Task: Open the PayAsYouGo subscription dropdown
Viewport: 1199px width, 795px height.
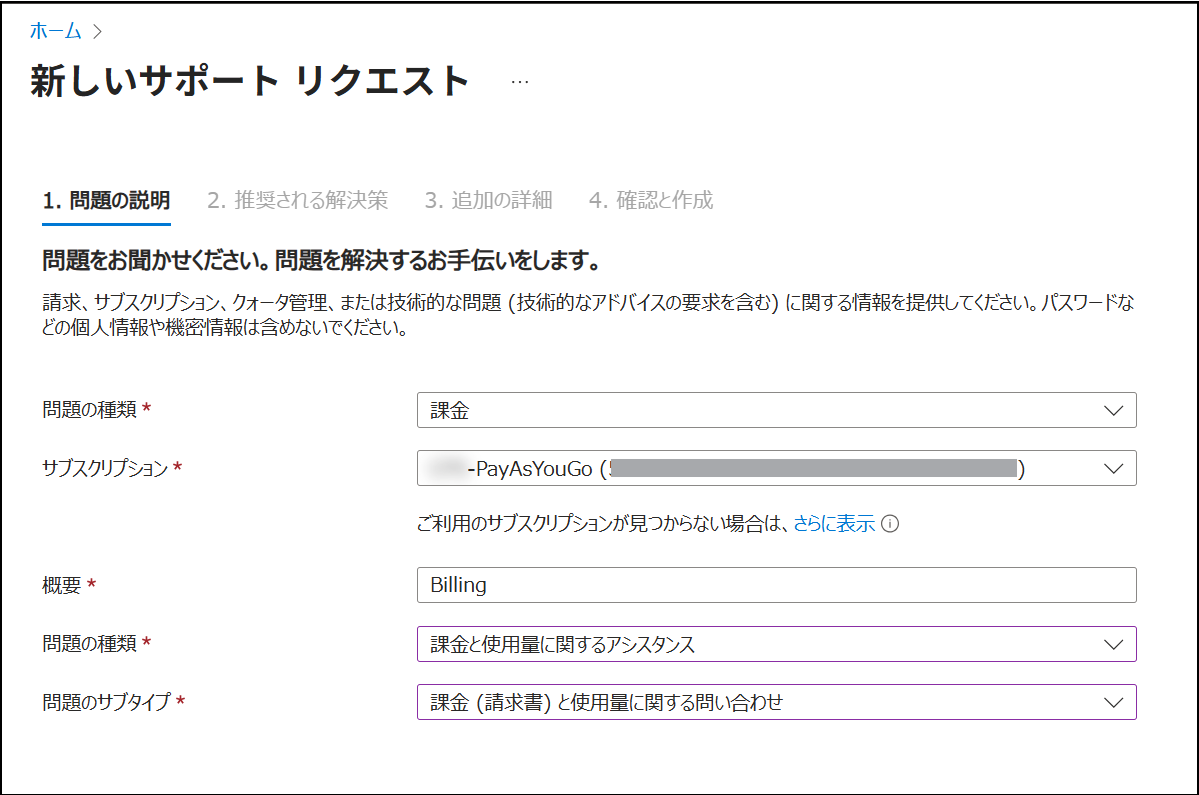Action: click(776, 469)
